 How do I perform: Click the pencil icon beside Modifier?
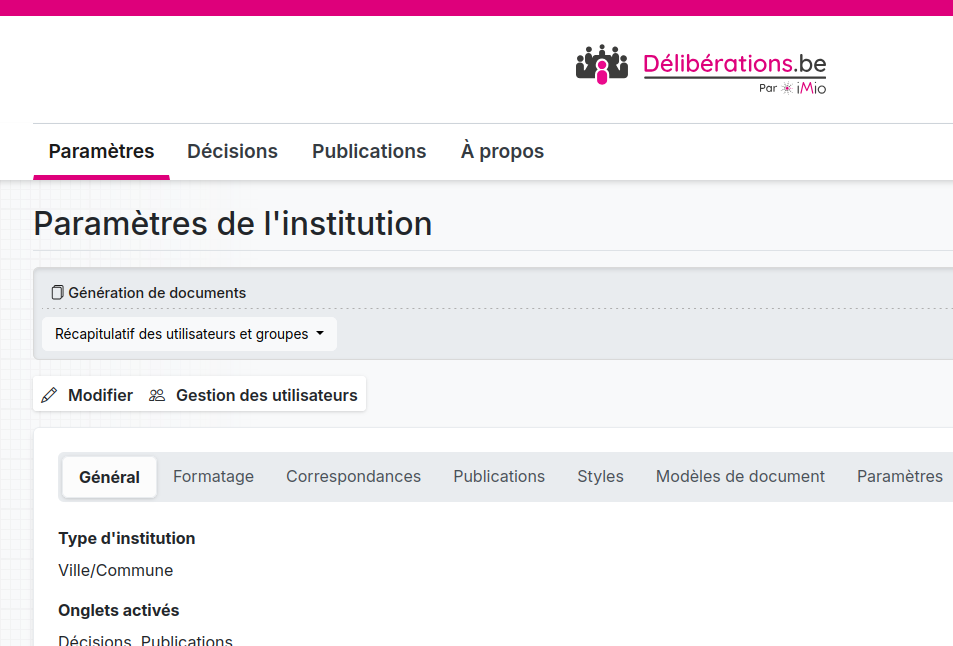point(49,395)
